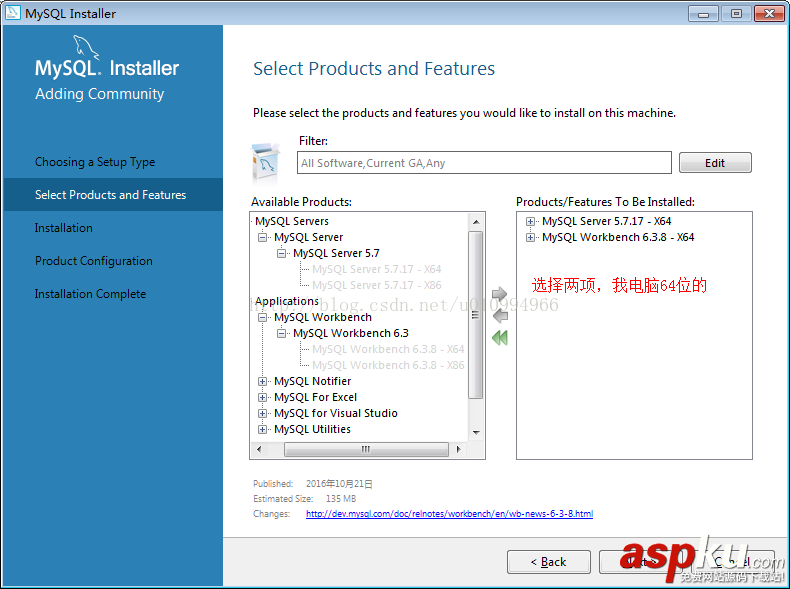Click the Filter text field
Image resolution: width=790 pixels, height=589 pixels.
click(484, 163)
